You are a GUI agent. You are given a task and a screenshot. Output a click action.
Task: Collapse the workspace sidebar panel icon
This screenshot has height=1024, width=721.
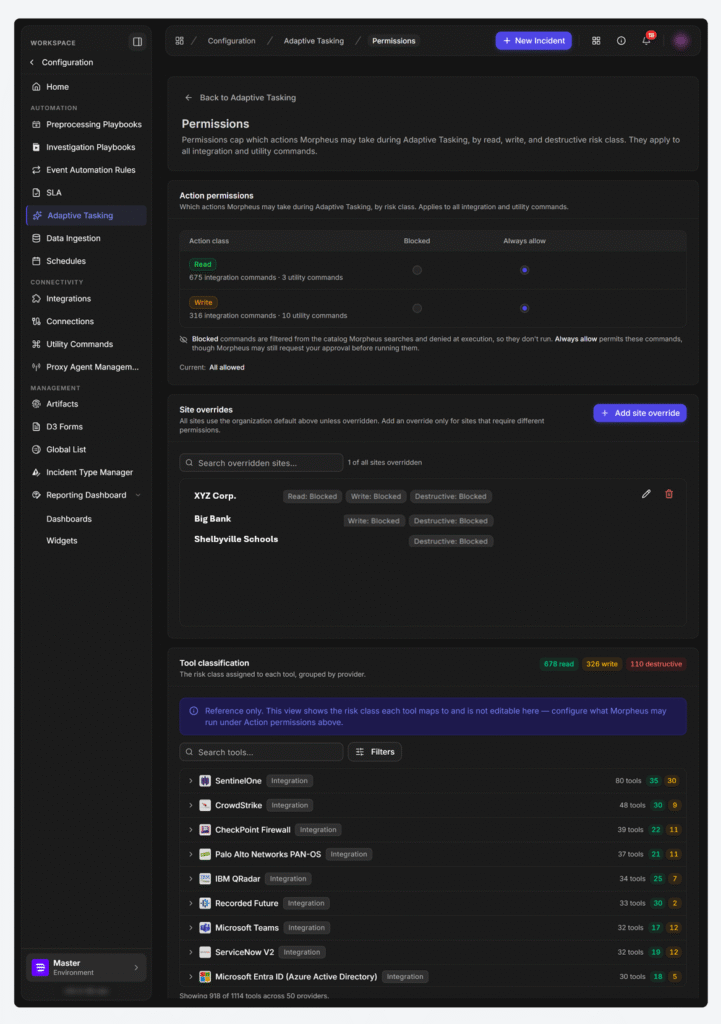point(137,42)
